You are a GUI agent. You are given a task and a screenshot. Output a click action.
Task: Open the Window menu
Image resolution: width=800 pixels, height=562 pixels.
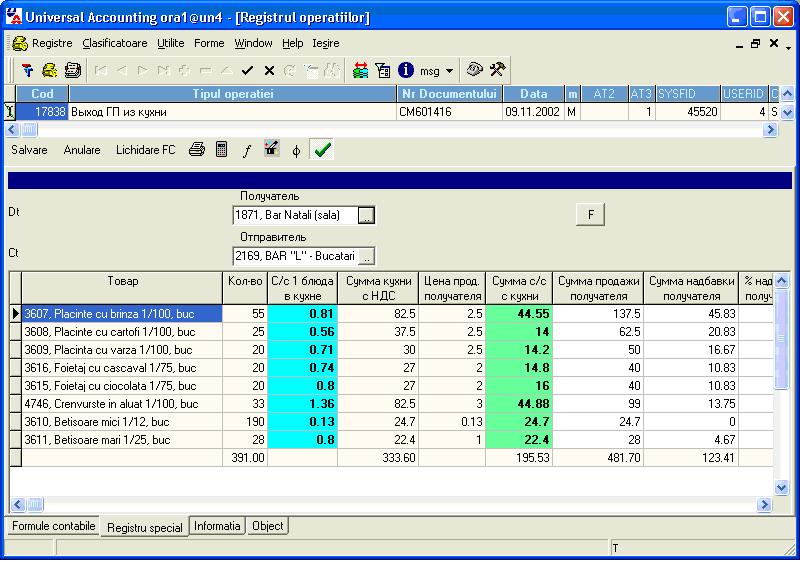pos(253,43)
